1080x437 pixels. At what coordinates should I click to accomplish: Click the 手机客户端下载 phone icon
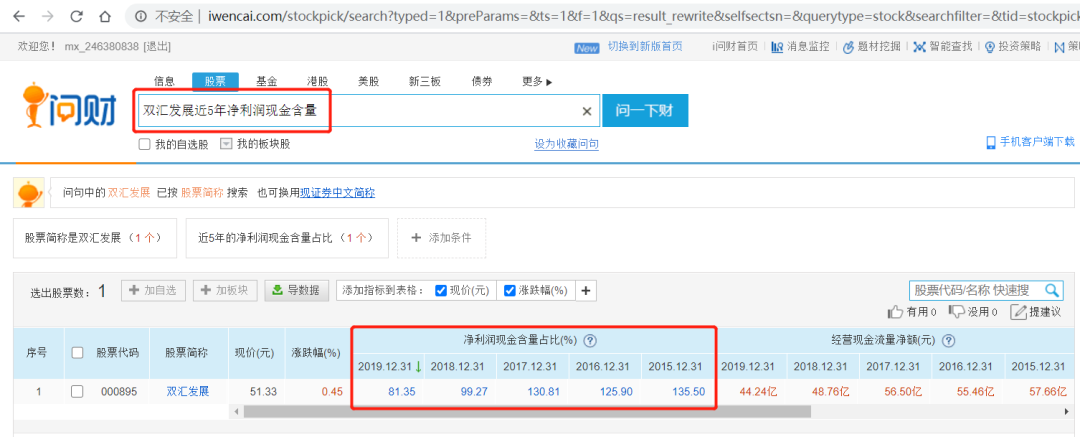pos(991,143)
